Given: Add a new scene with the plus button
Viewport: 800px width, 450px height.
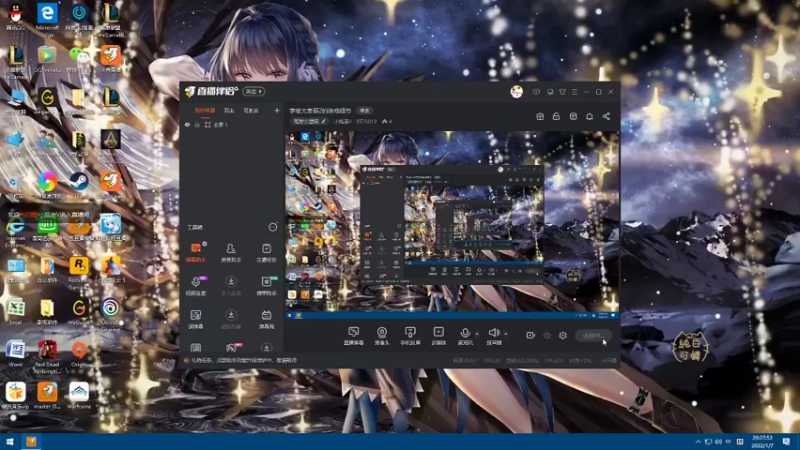Looking at the screenshot, I should point(277,110).
